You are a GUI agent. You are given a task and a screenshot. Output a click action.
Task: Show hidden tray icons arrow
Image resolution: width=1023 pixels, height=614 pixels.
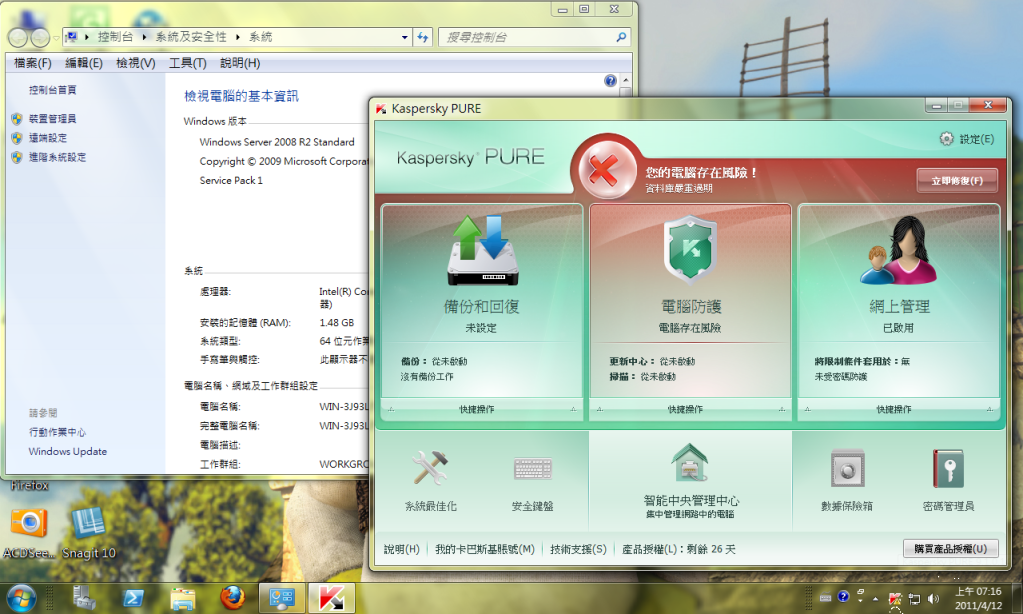[875, 598]
